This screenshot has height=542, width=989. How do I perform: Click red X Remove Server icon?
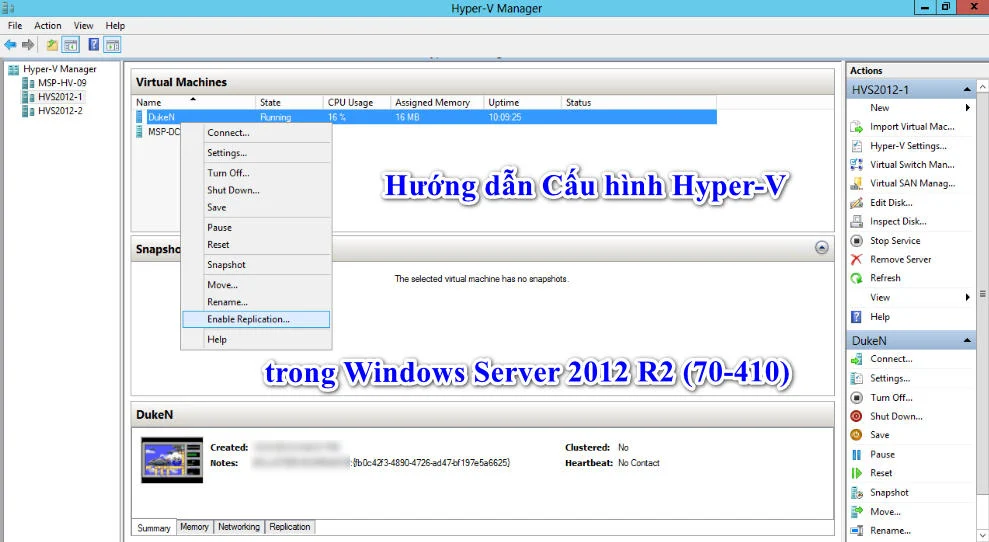[x=856, y=259]
